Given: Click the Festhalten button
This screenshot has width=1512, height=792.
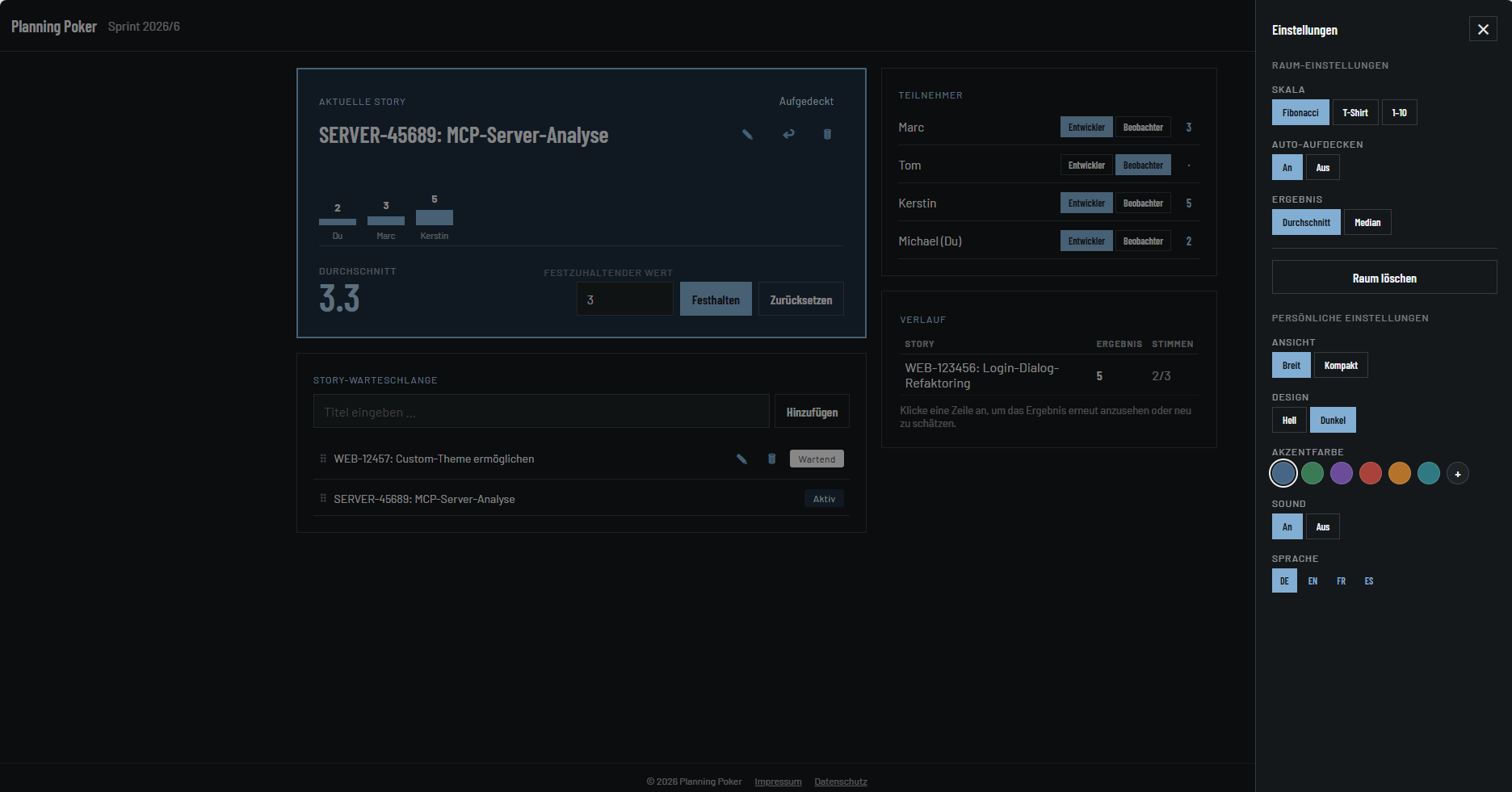Looking at the screenshot, I should pos(716,300).
